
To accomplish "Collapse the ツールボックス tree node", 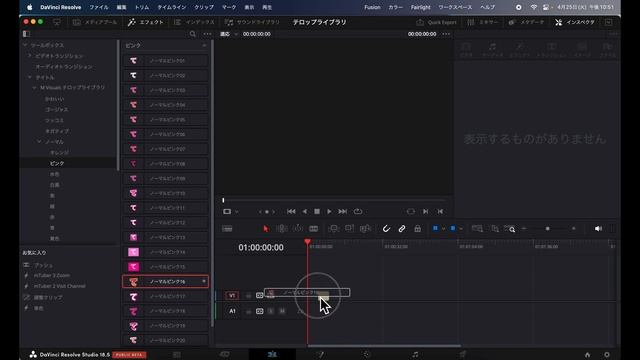I will pos(25,45).
